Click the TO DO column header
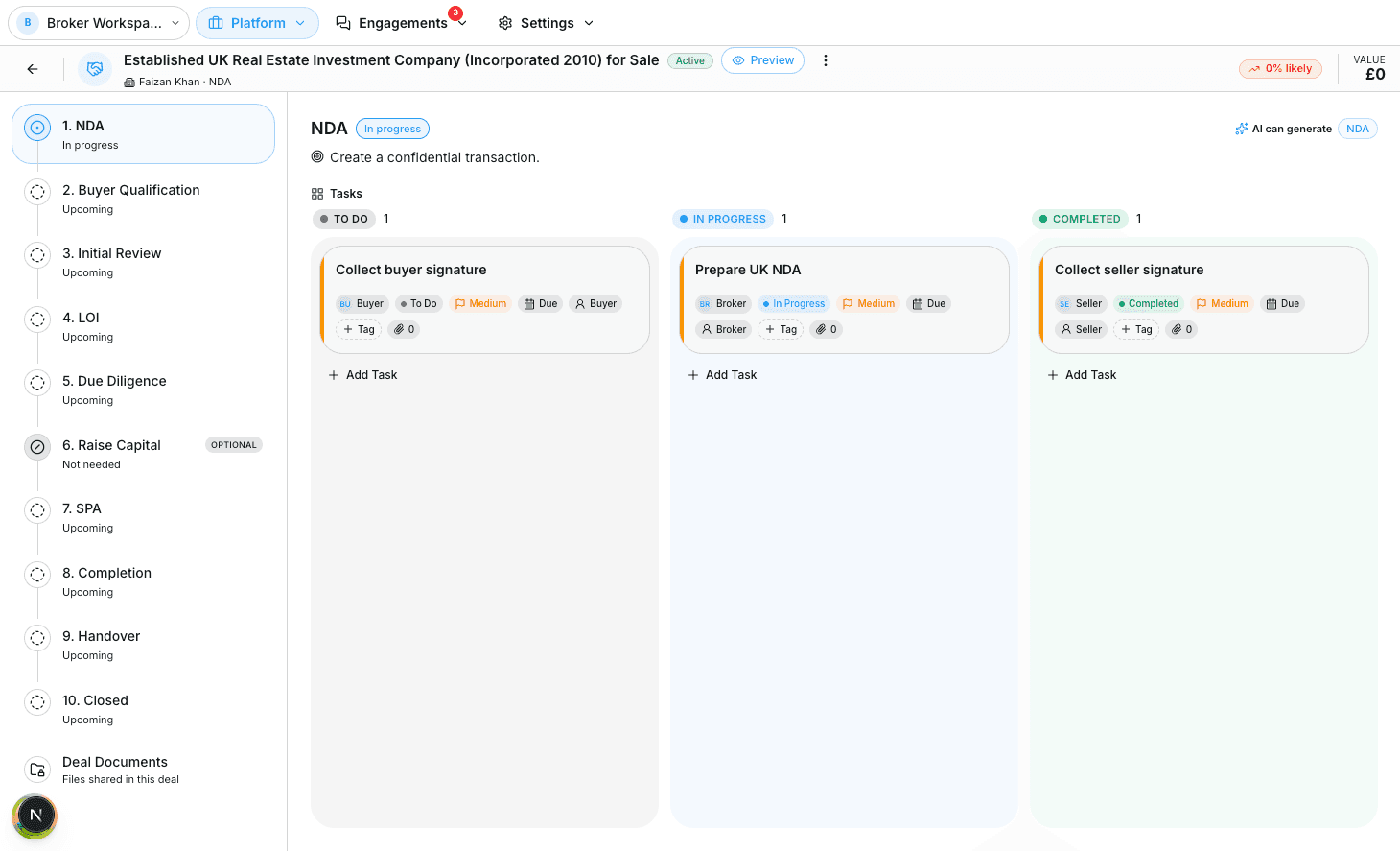This screenshot has width=1400, height=851. coord(344,219)
